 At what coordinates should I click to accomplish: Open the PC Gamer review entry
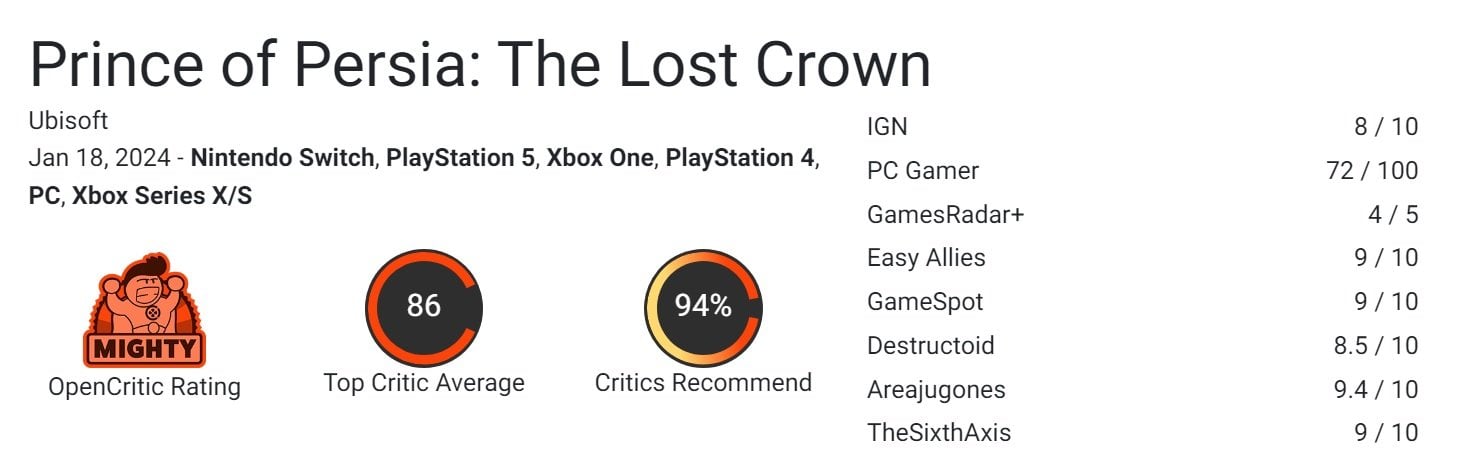tap(1142, 171)
